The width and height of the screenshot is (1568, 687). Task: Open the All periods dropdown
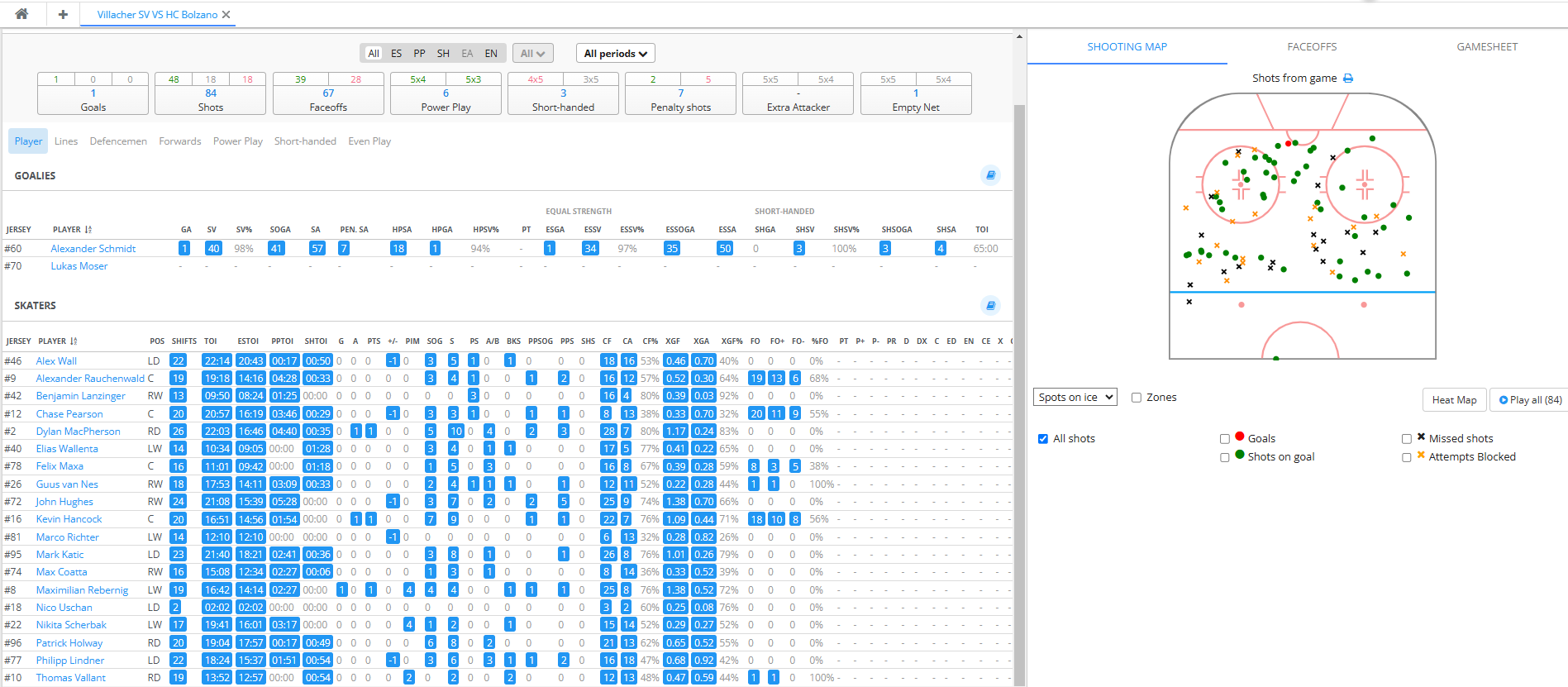pos(615,54)
